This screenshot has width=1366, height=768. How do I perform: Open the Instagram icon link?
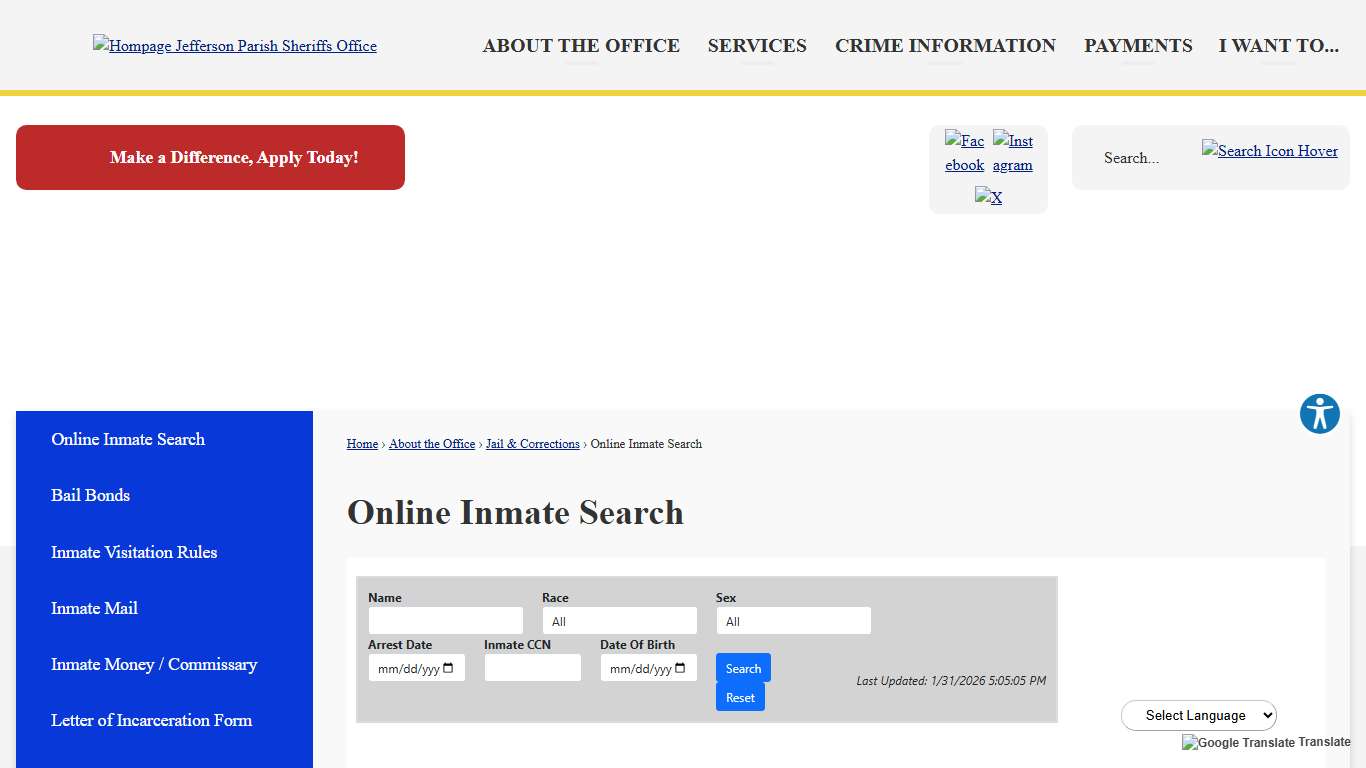tap(1012, 152)
